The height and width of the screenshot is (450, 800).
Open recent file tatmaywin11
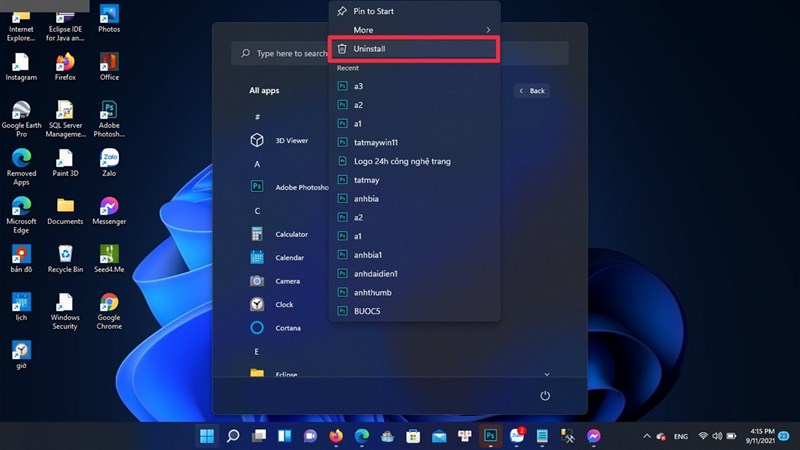(x=375, y=142)
